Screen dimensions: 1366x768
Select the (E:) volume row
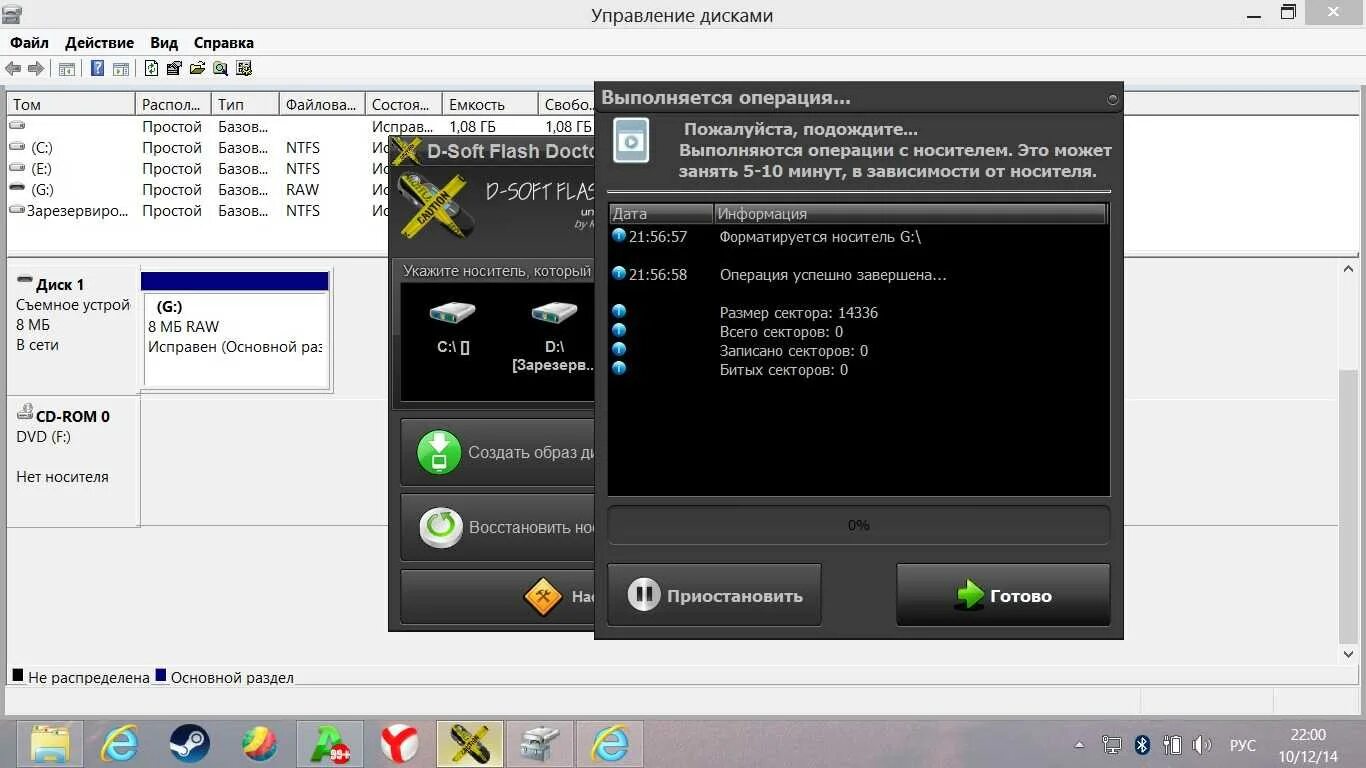tap(197, 168)
